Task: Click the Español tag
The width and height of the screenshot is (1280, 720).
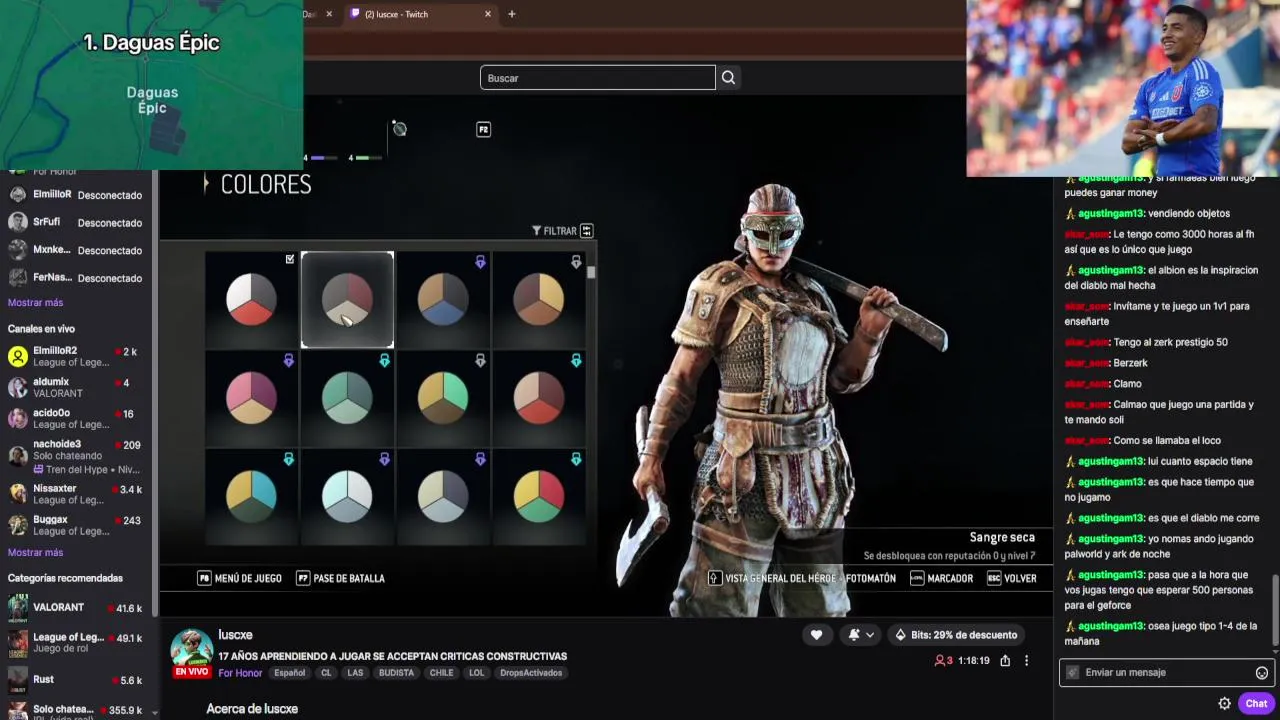Action: (x=290, y=673)
